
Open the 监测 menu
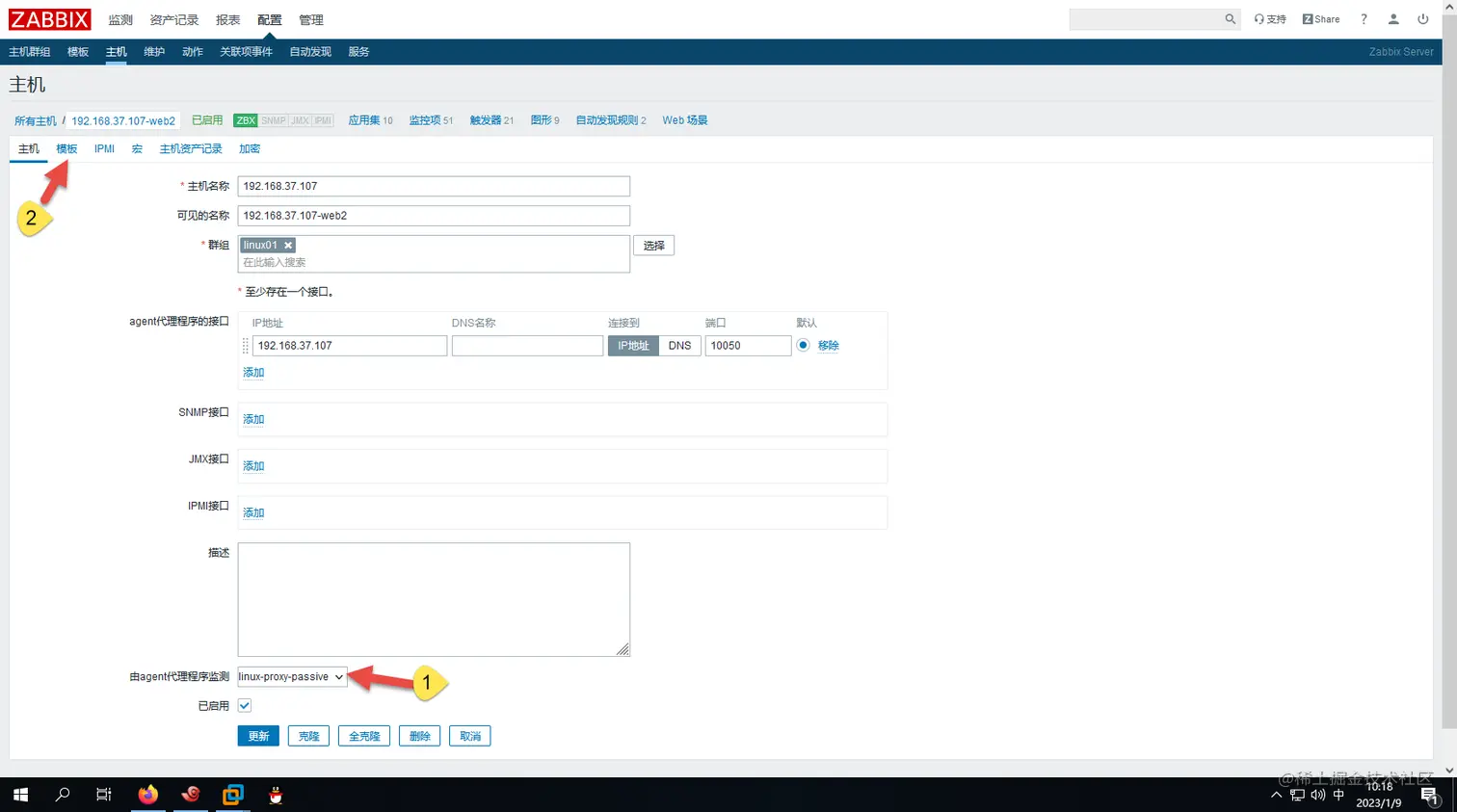120,19
